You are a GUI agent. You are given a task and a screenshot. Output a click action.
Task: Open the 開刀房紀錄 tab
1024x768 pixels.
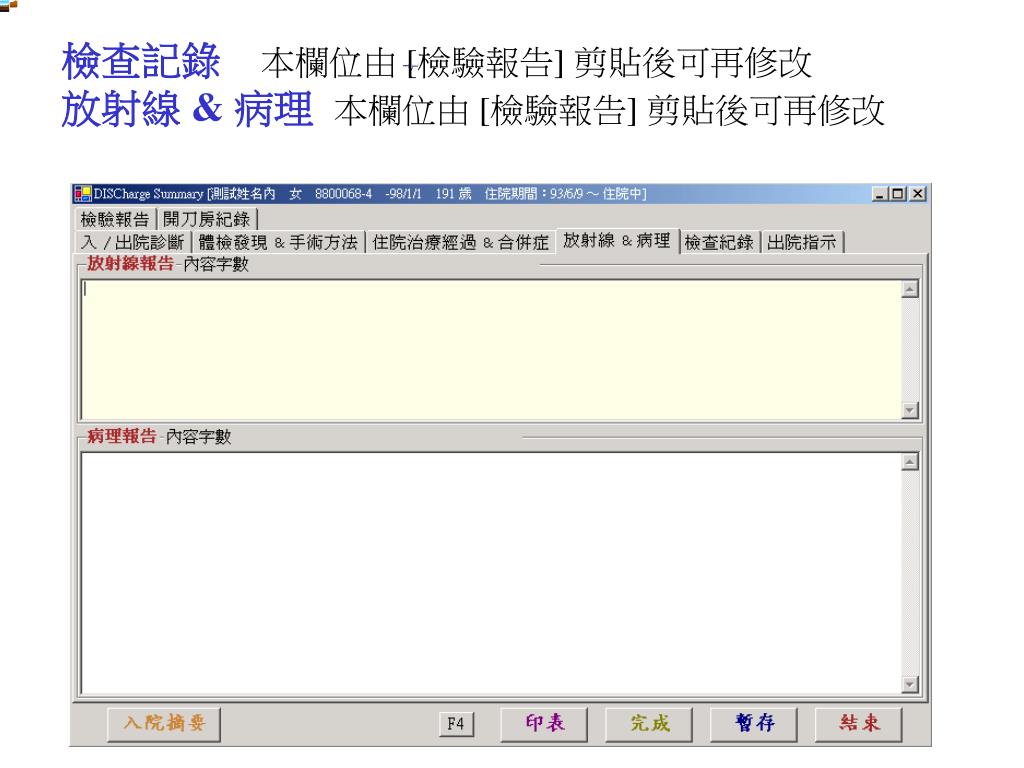[206, 219]
